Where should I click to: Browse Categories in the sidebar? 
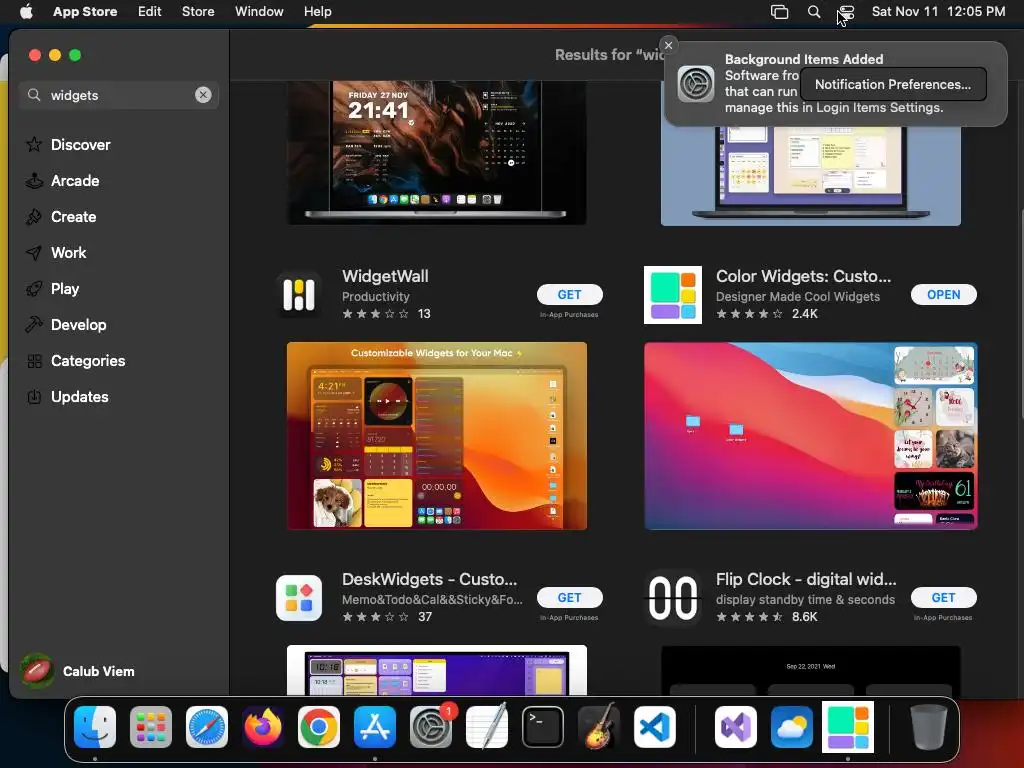coord(76,360)
